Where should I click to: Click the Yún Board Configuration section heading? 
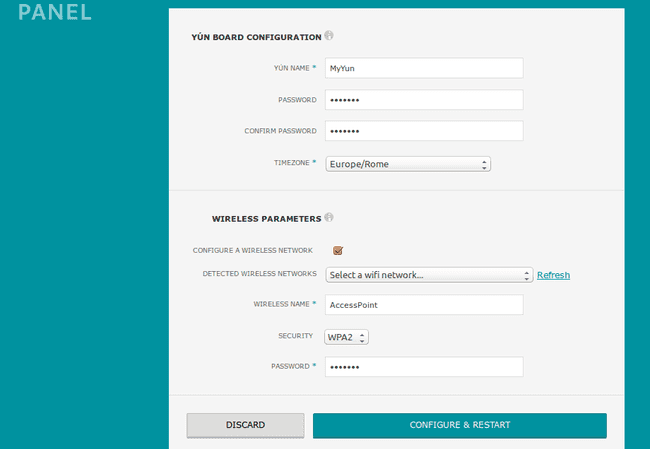pyautogui.click(x=256, y=37)
